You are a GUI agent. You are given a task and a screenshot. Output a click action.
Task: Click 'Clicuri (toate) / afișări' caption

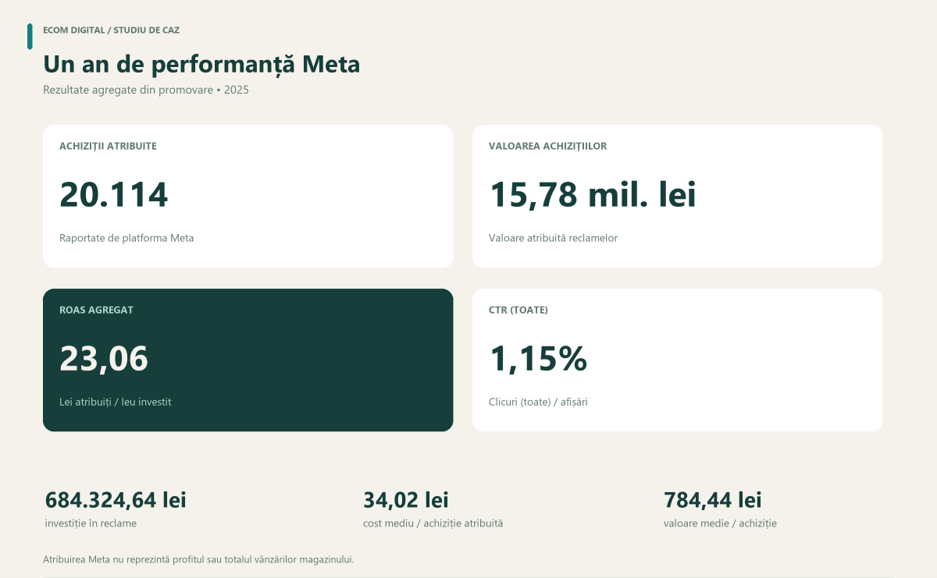538,402
